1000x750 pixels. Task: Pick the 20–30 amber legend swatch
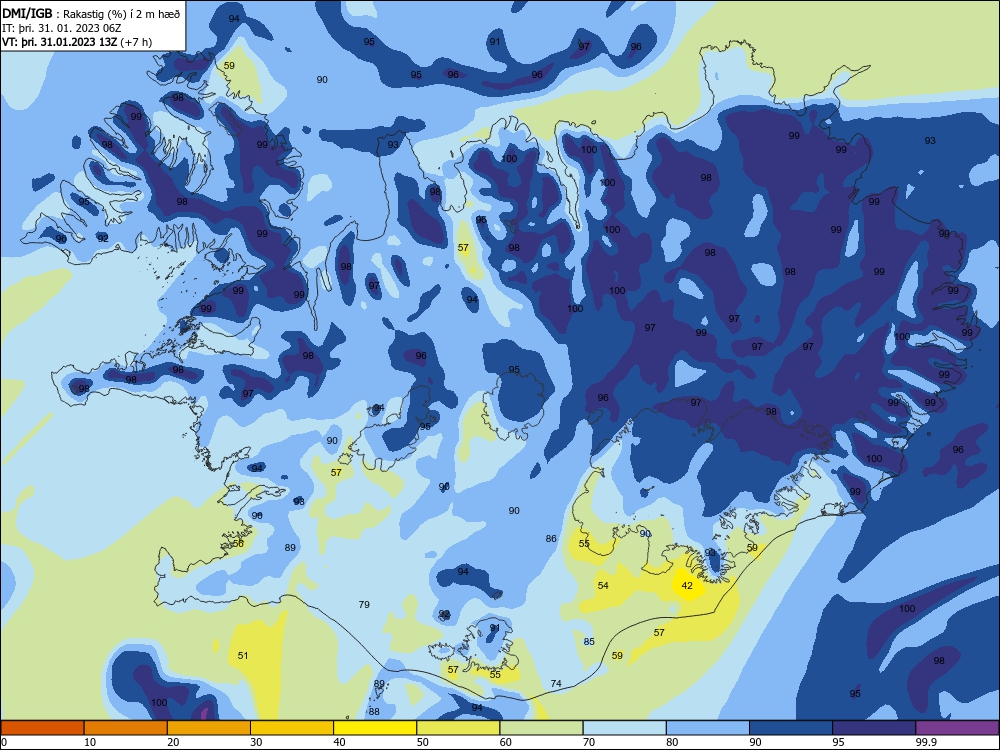point(209,728)
